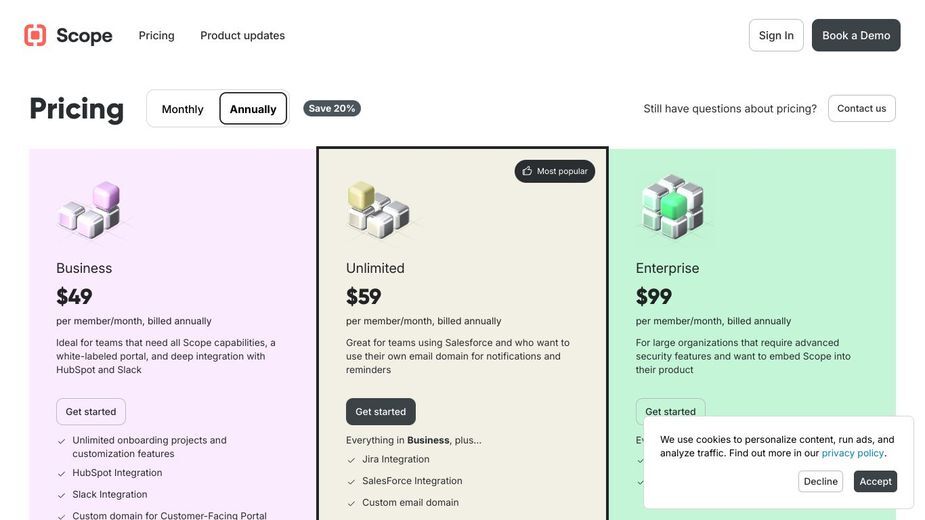This screenshot has height=520, width=925.
Task: Click the Save 20% badge
Action: (x=332, y=109)
